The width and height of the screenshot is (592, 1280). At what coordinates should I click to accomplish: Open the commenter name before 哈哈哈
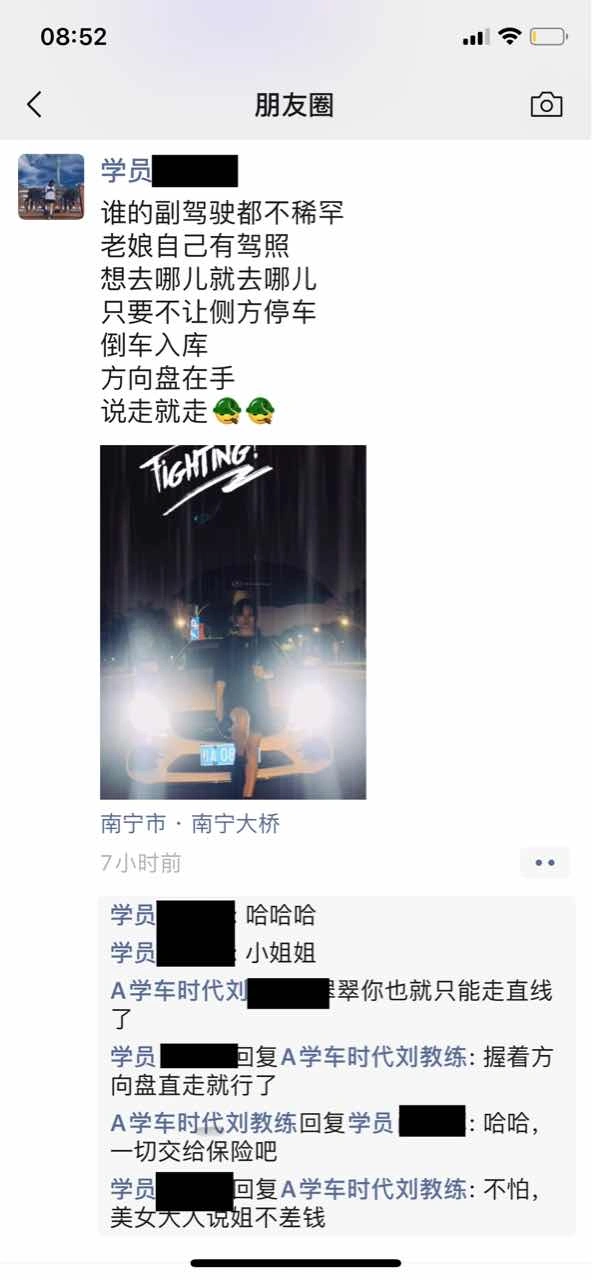pyautogui.click(x=171, y=914)
